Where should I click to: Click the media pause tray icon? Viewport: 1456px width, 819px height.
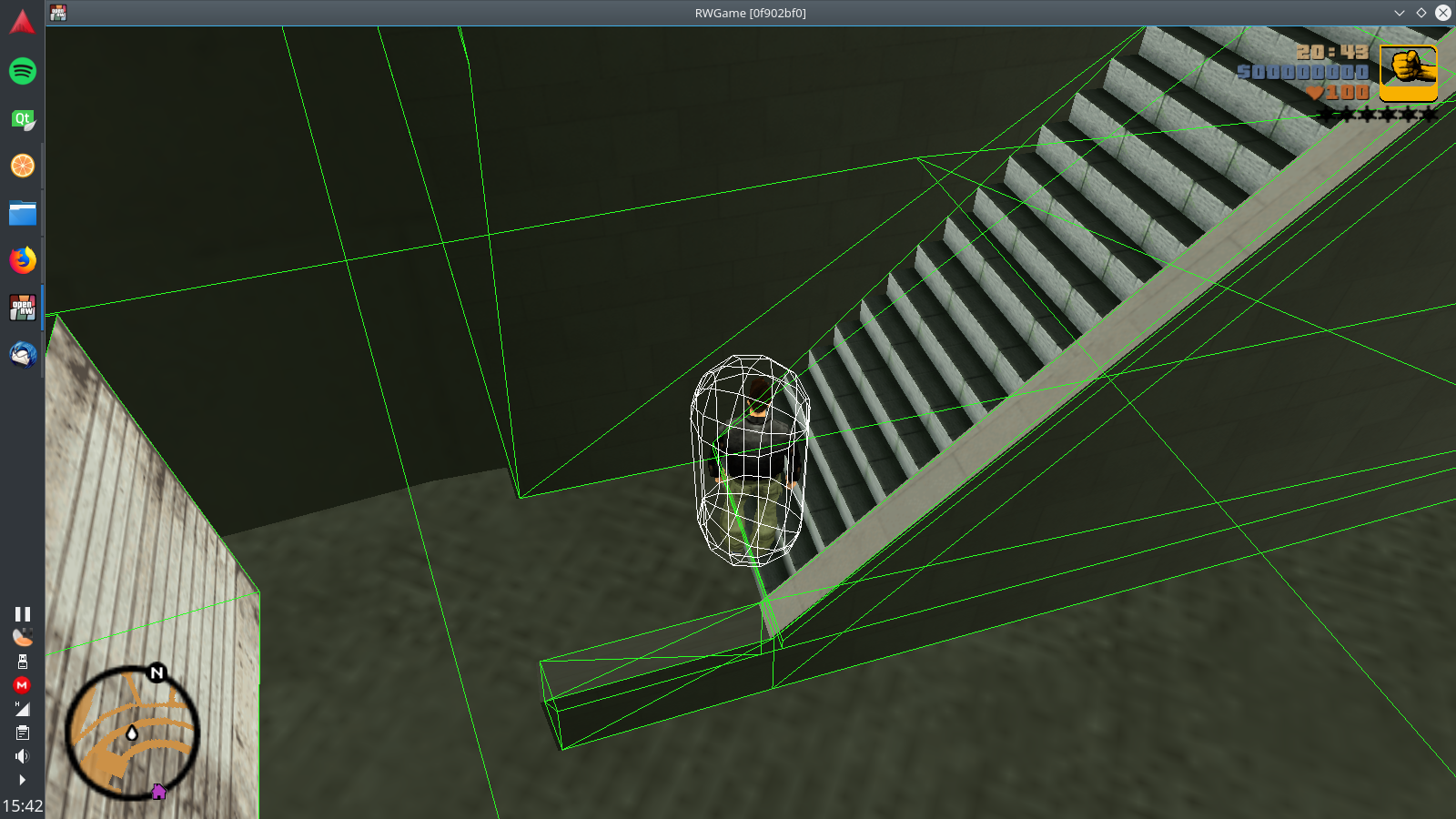tap(22, 614)
